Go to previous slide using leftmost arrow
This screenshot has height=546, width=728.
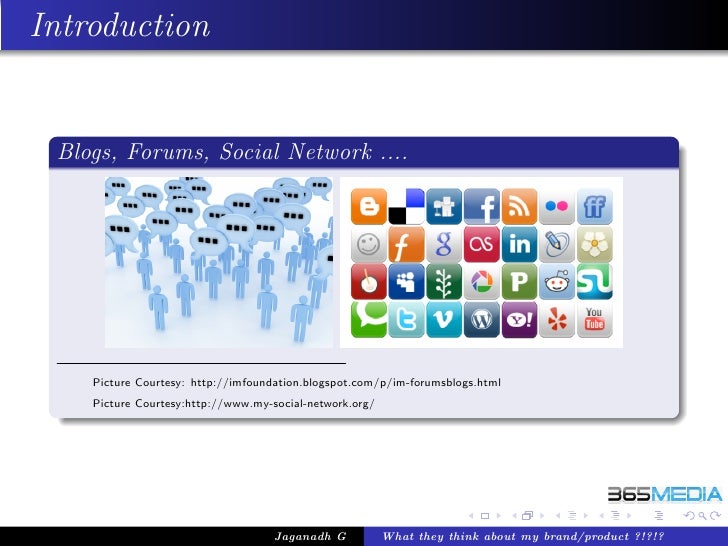point(471,516)
